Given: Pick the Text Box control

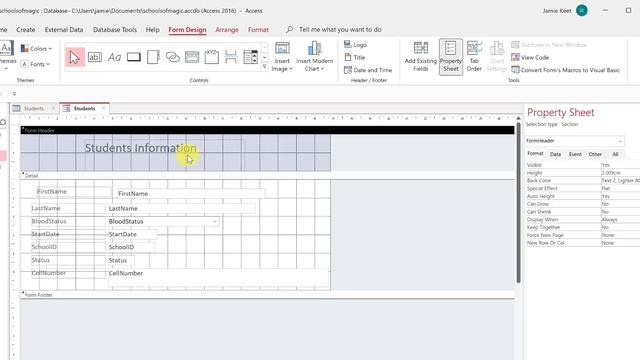Looking at the screenshot, I should click(x=95, y=57).
